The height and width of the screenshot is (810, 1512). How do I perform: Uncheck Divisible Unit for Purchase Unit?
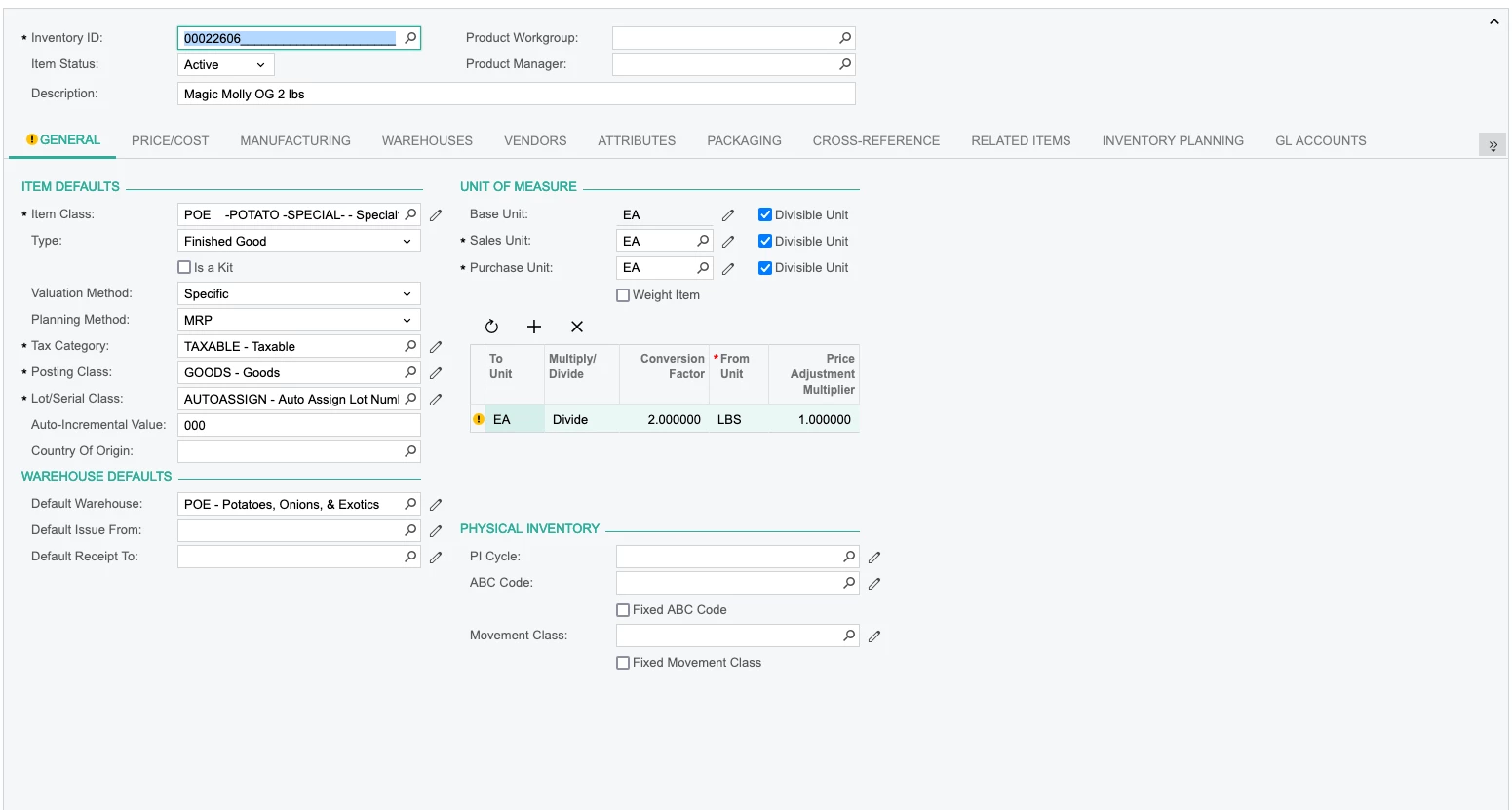[x=765, y=267]
